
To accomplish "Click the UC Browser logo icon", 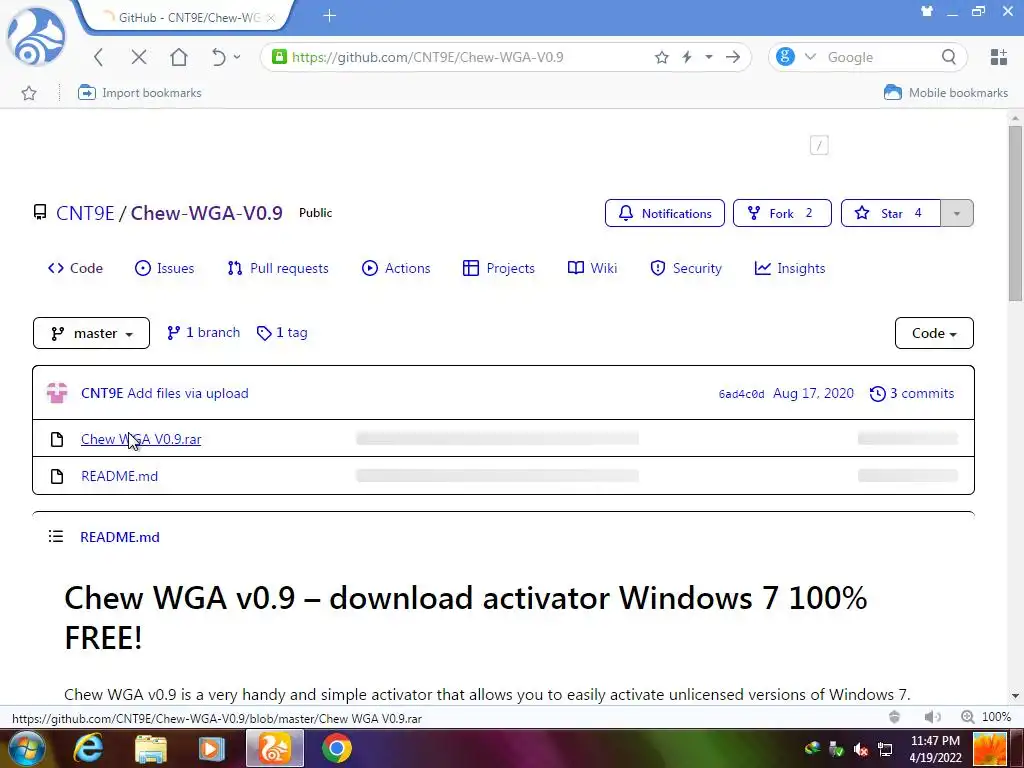I will (x=36, y=37).
